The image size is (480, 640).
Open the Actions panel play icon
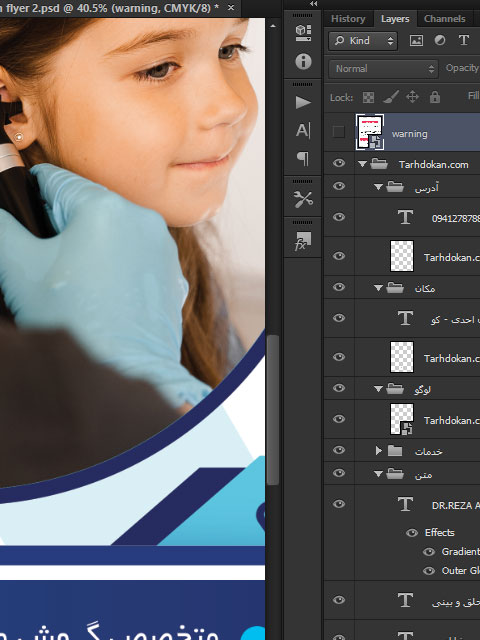[x=303, y=102]
